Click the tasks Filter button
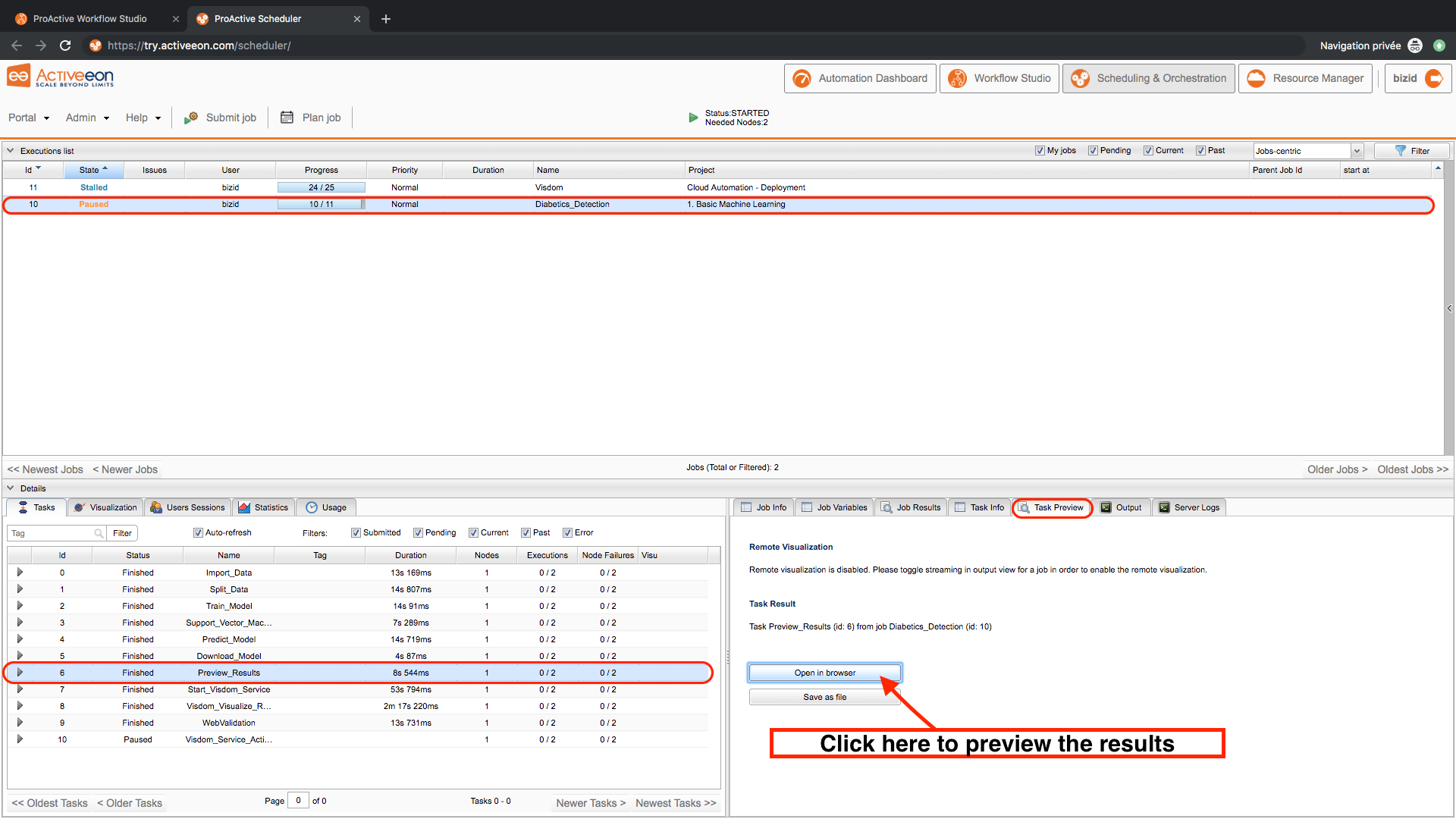 pyautogui.click(x=122, y=533)
